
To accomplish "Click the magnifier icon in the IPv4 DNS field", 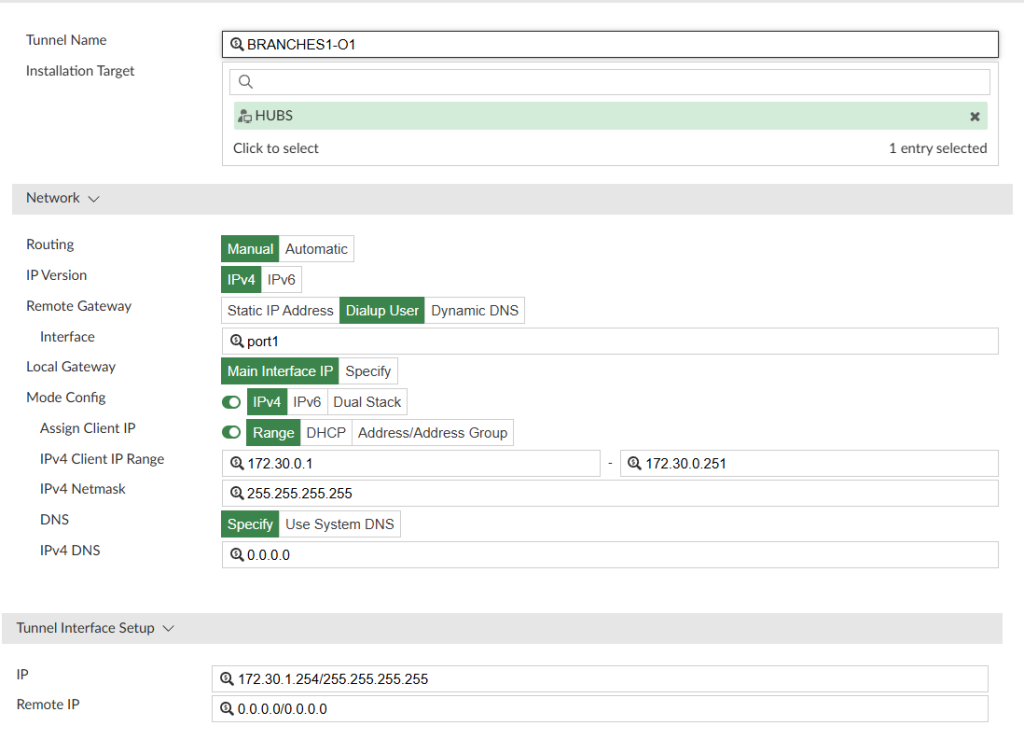I will (236, 555).
